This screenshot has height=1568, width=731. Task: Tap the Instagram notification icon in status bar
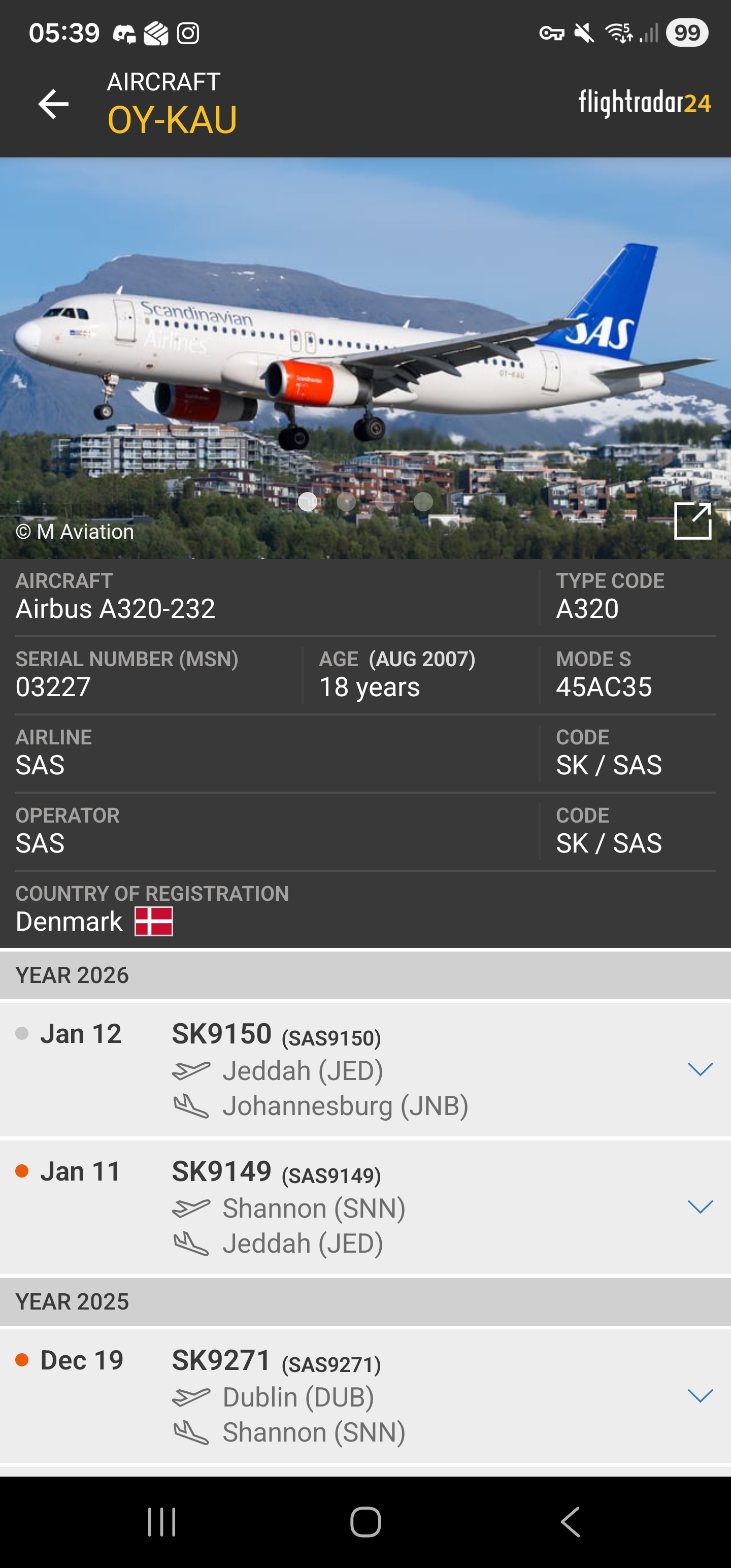tap(188, 33)
